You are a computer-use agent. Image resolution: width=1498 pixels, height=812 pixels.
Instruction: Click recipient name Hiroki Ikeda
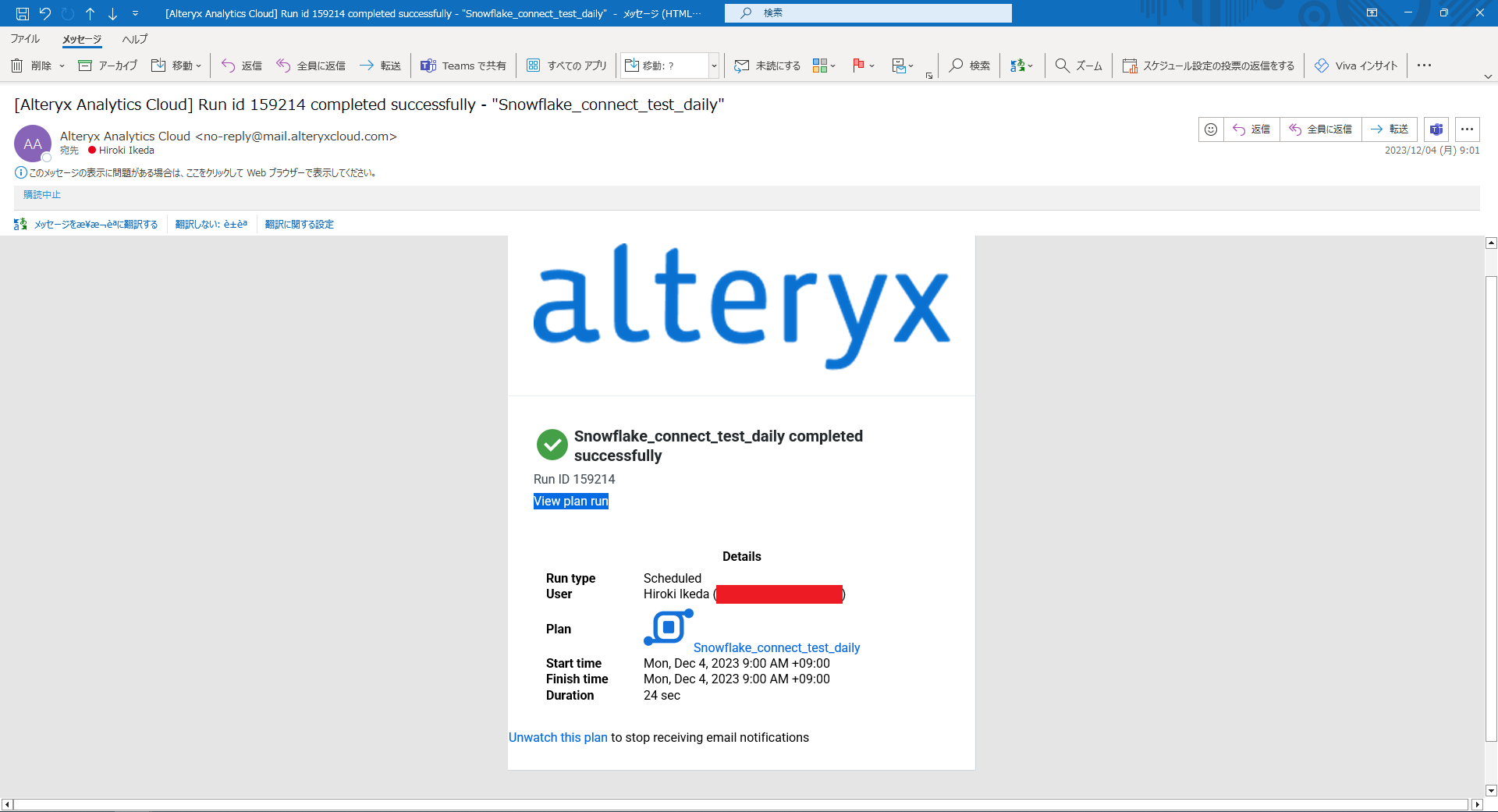click(x=126, y=151)
